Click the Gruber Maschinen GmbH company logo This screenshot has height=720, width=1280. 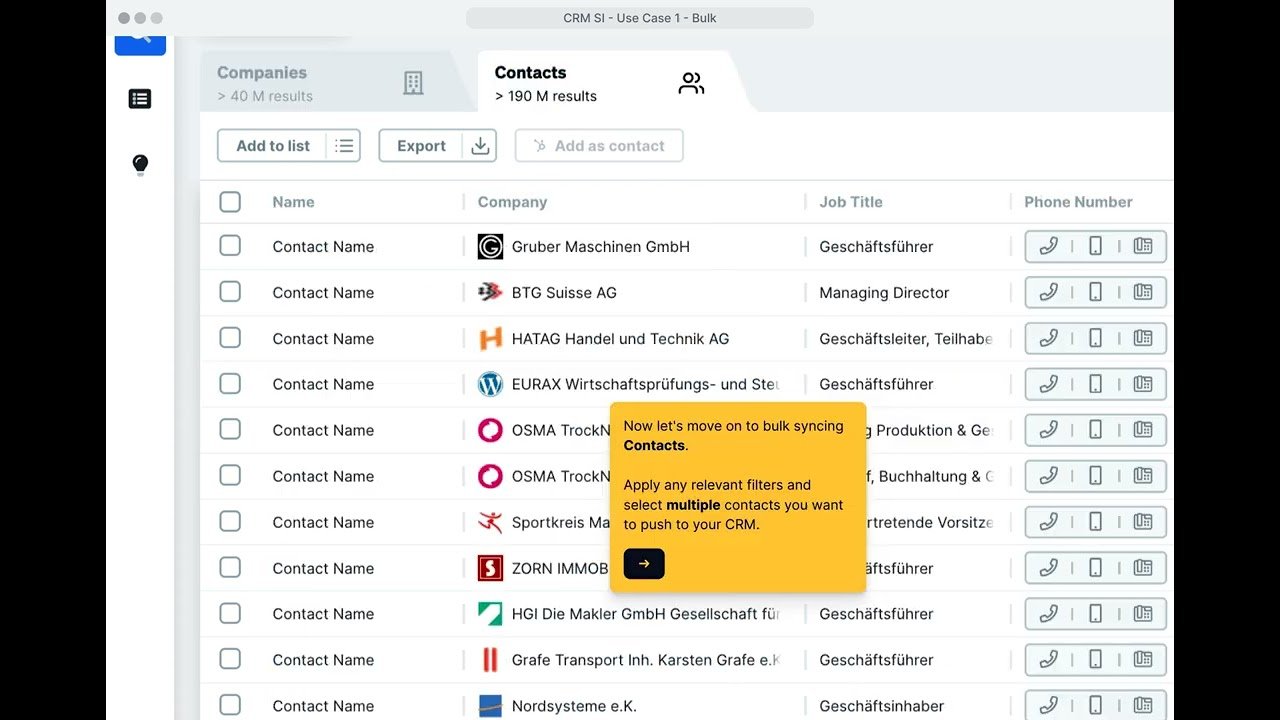click(490, 247)
